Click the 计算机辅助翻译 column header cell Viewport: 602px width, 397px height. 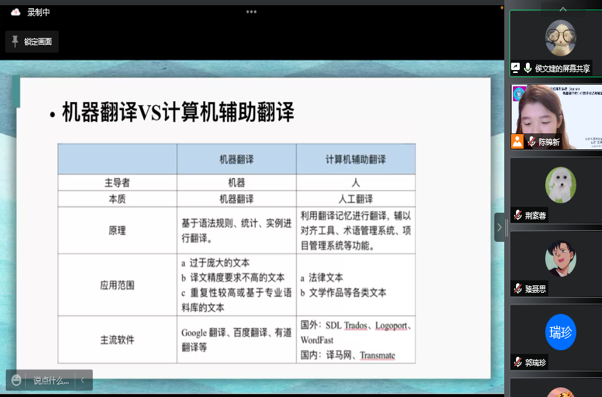tap(356, 159)
